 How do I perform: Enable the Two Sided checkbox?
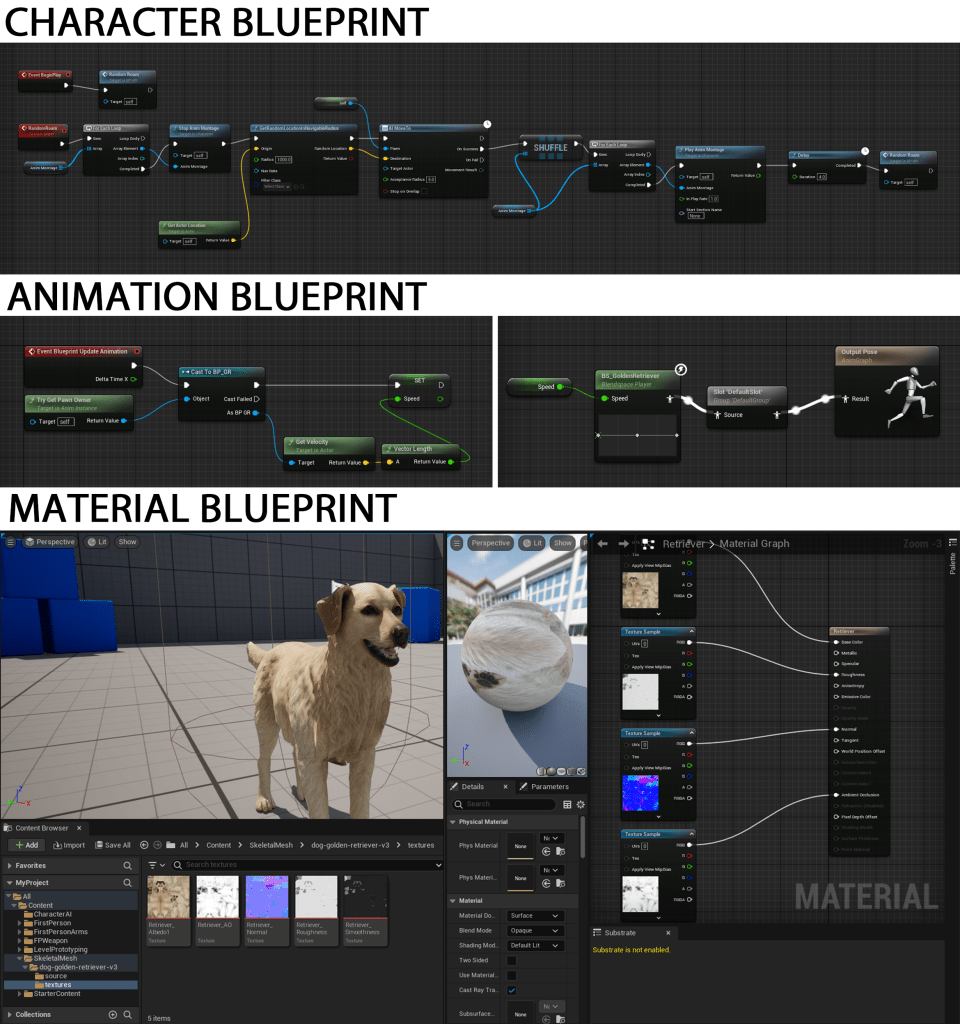pos(512,960)
